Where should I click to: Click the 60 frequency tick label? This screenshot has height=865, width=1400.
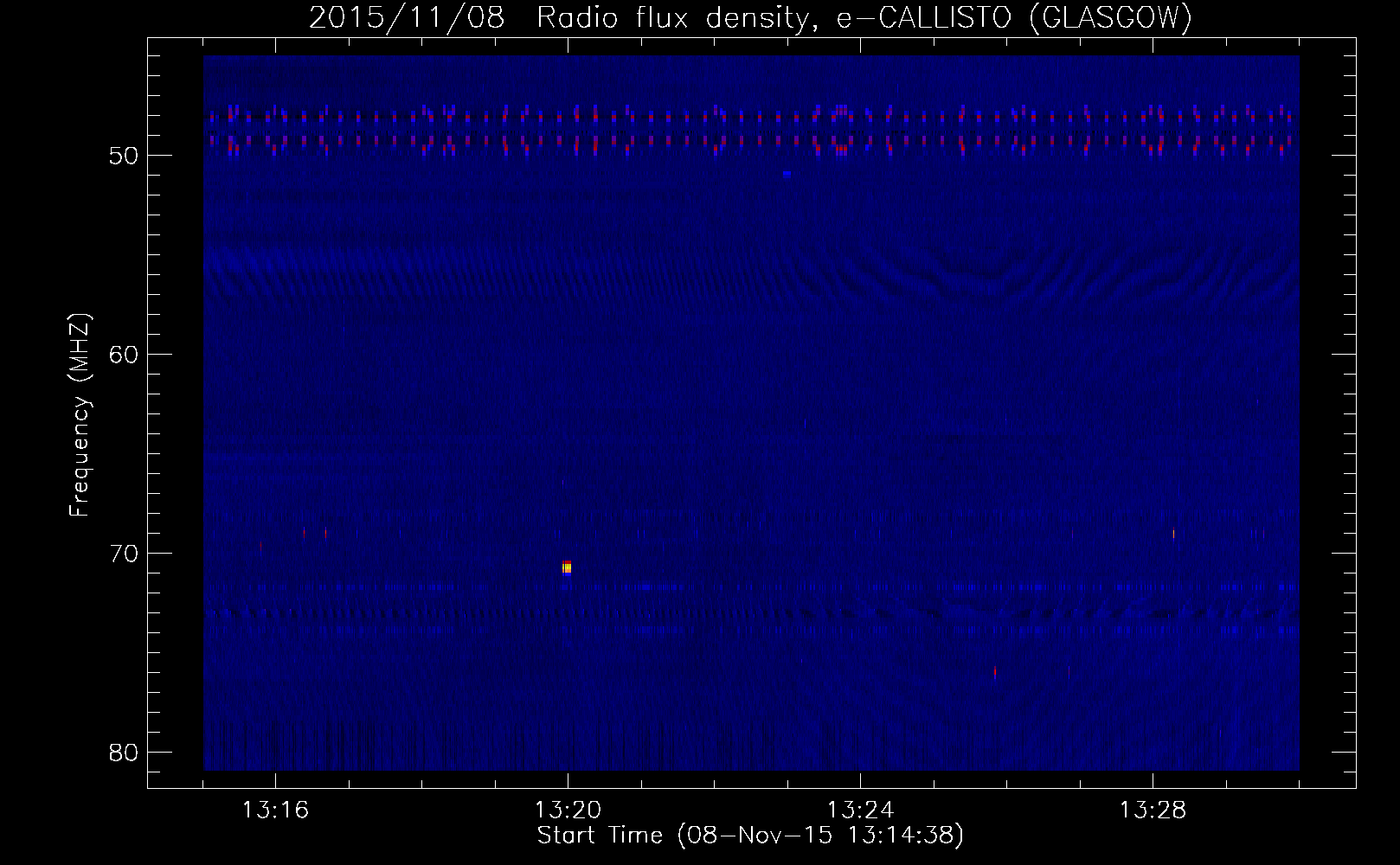click(123, 355)
